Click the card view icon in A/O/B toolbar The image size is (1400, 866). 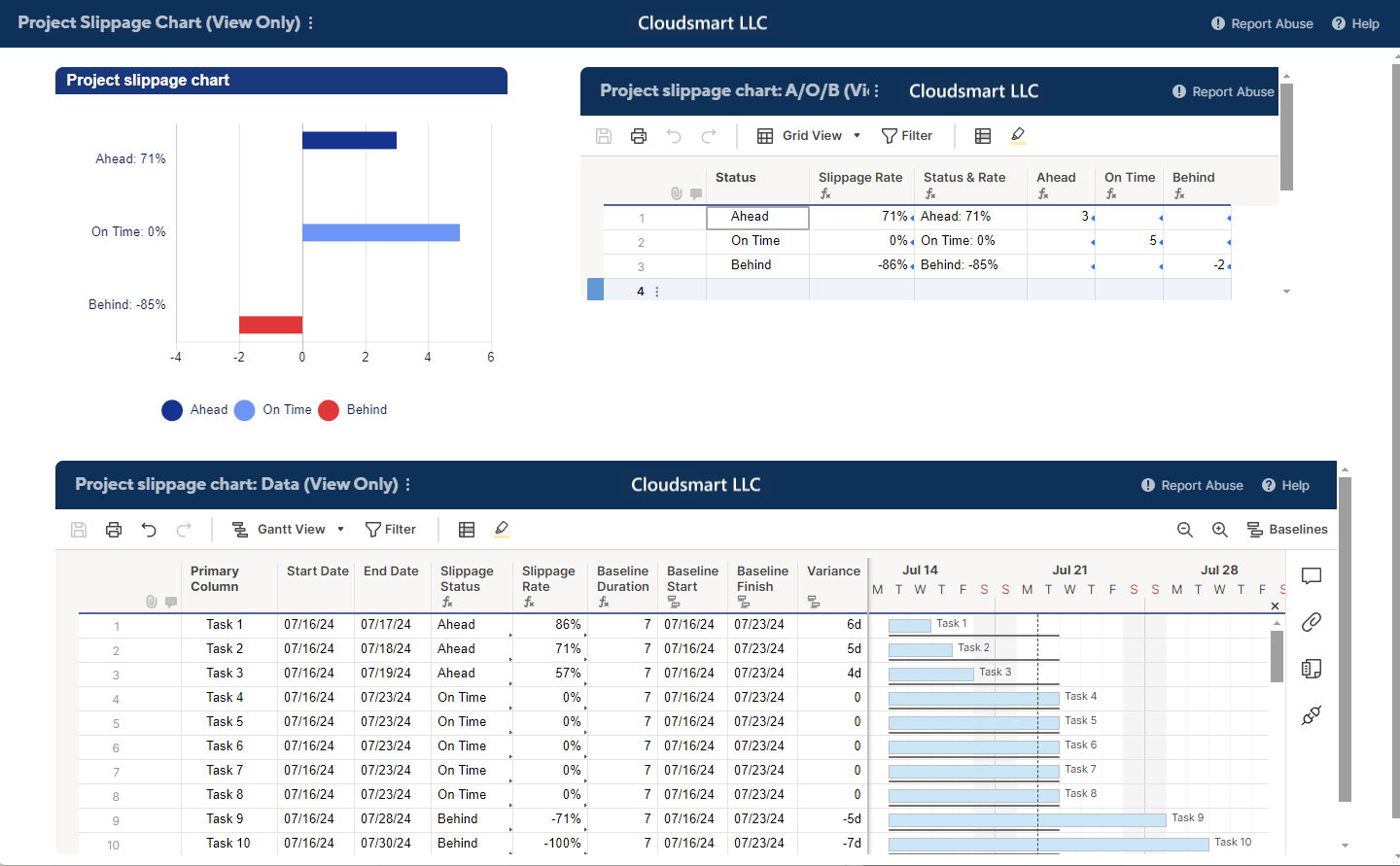983,136
